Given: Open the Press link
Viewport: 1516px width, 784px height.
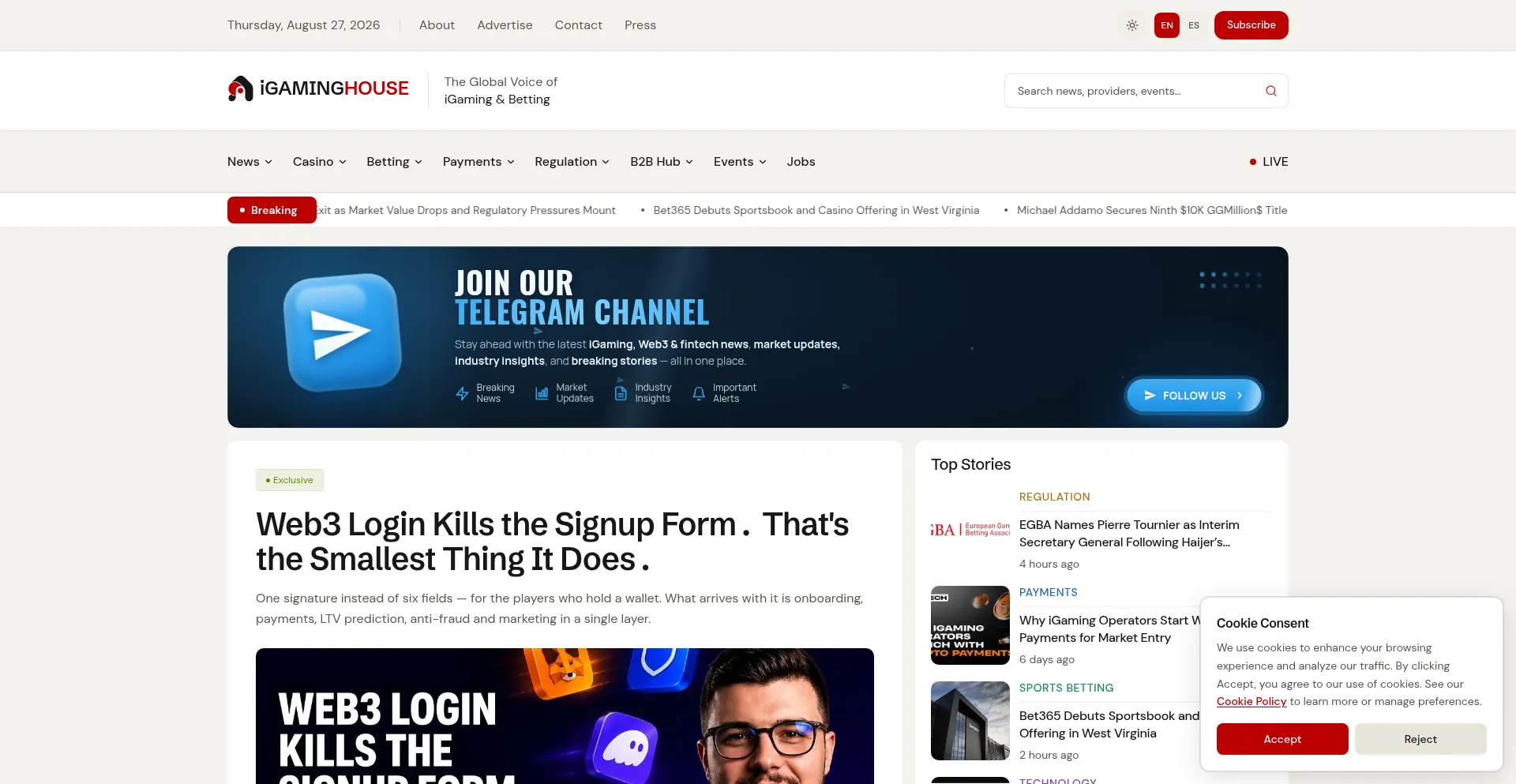Looking at the screenshot, I should (x=640, y=25).
